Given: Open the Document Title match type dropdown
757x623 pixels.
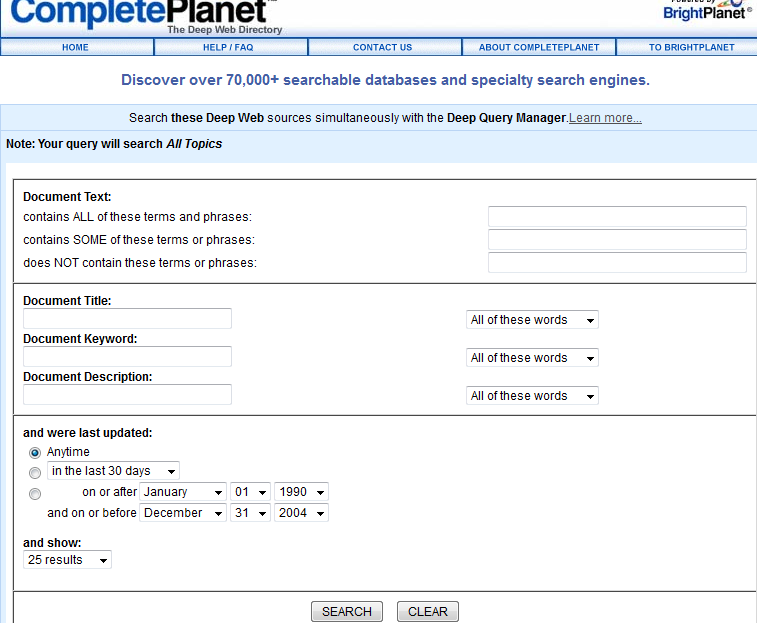Looking at the screenshot, I should pos(532,320).
